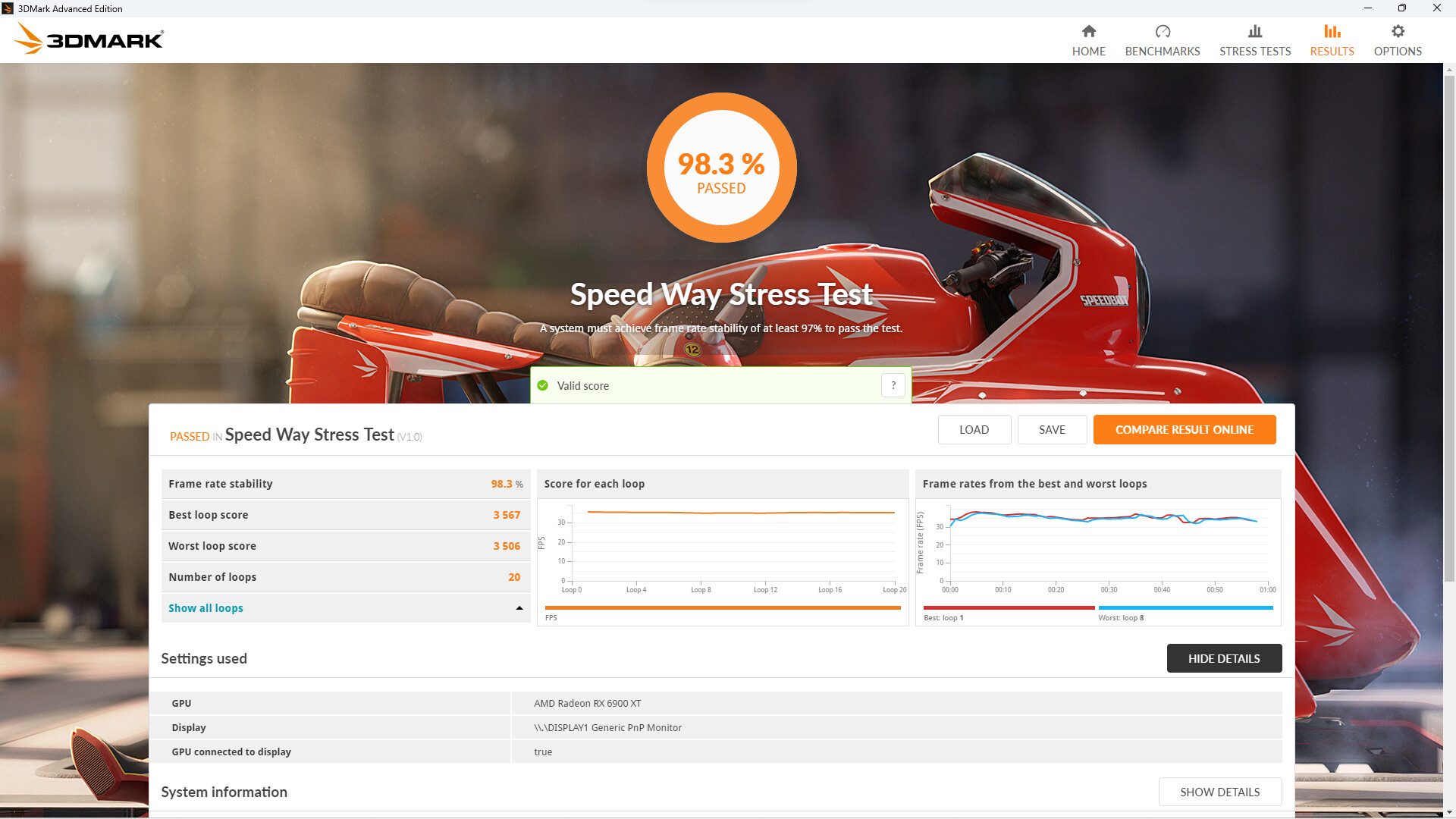This screenshot has width=1456, height=819.
Task: Click the COMPARE RESULT ONLINE button
Action: coord(1184,429)
